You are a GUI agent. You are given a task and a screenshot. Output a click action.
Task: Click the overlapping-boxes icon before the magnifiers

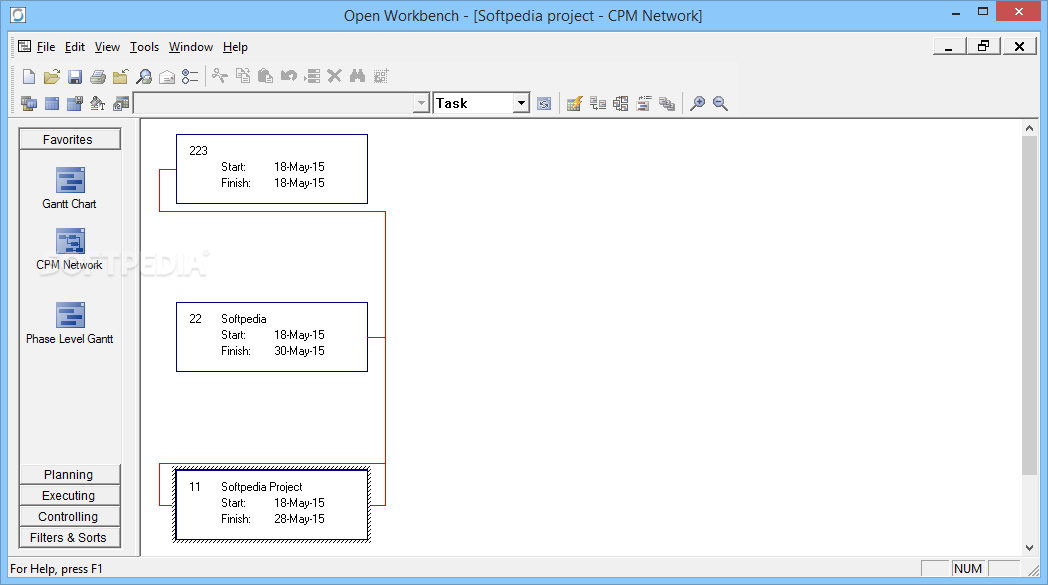coord(666,103)
